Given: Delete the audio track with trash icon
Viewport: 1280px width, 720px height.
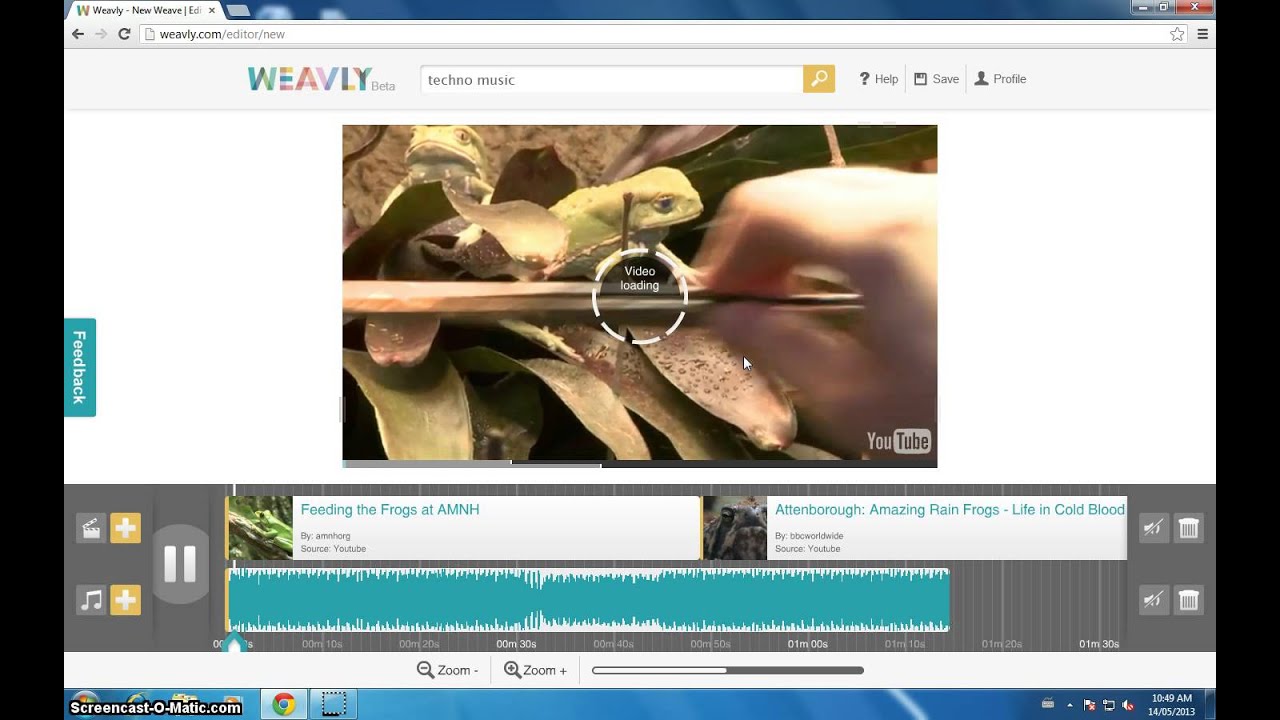Looking at the screenshot, I should (1188, 600).
